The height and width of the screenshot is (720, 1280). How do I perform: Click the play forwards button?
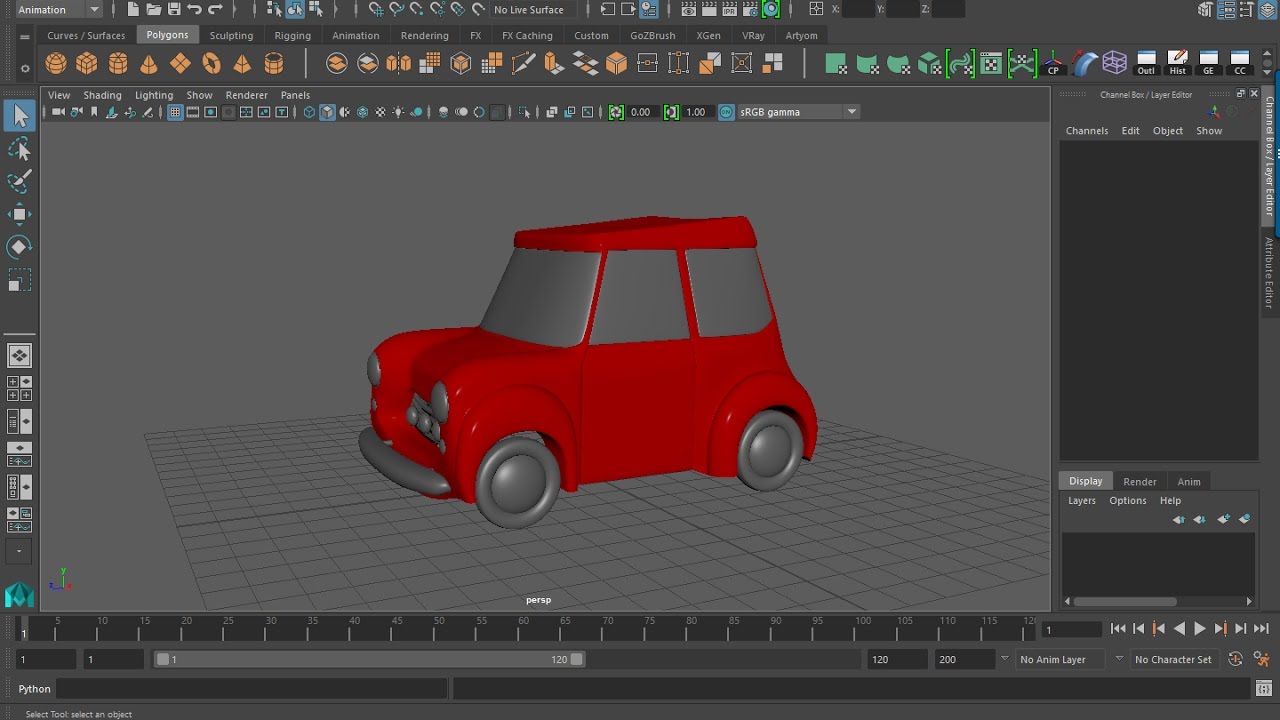1200,629
